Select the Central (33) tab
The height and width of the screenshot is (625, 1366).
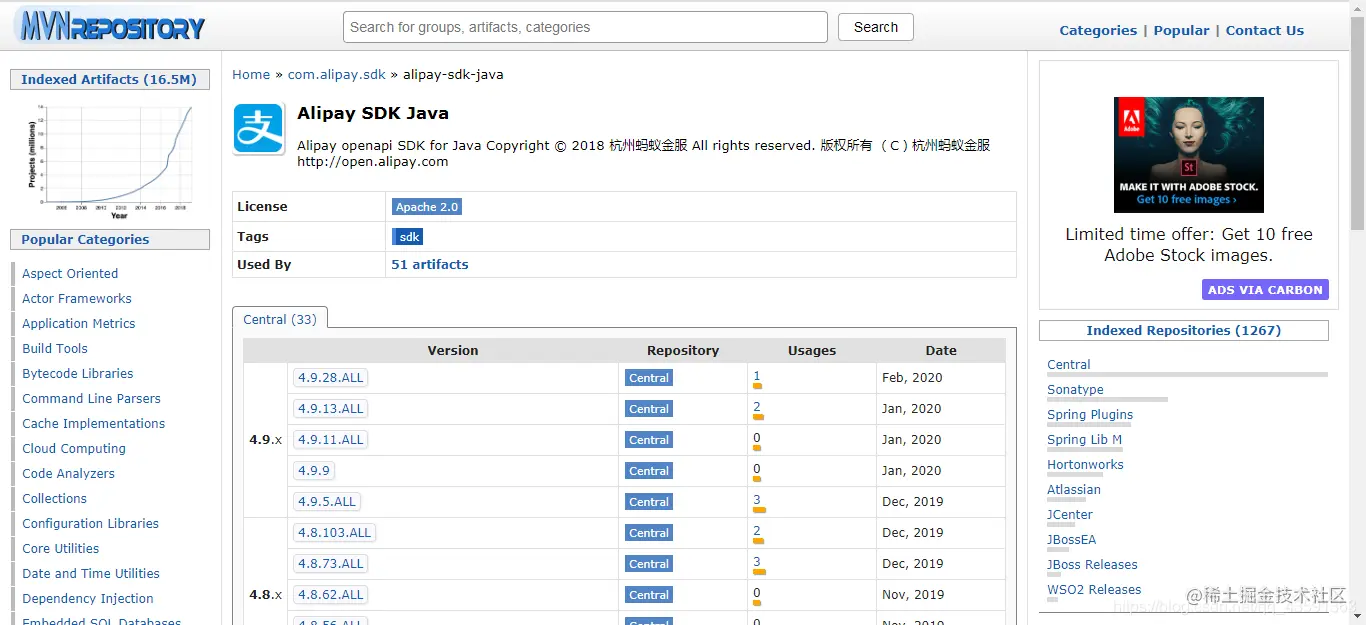280,319
